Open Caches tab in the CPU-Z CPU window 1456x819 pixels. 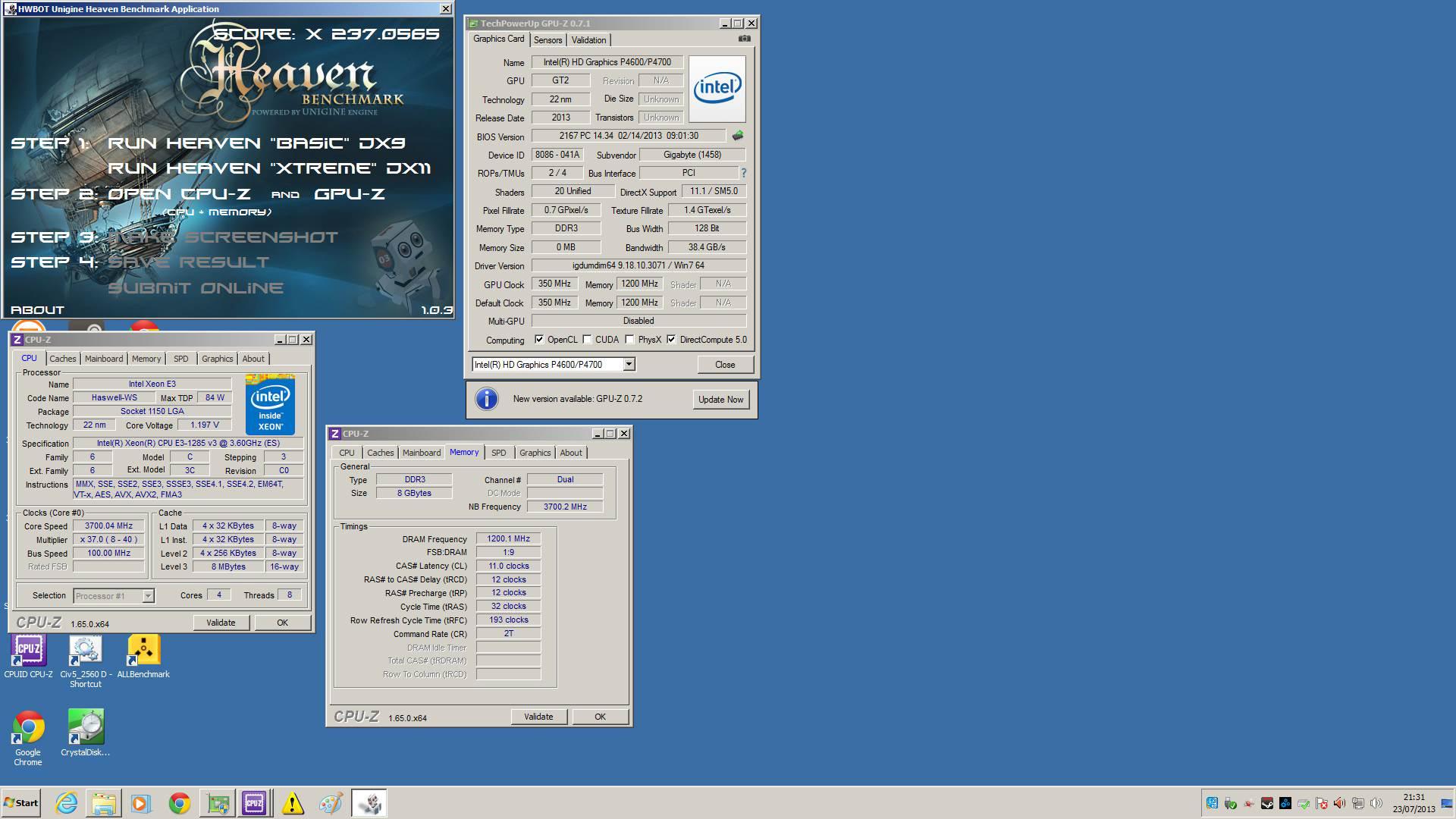(63, 359)
